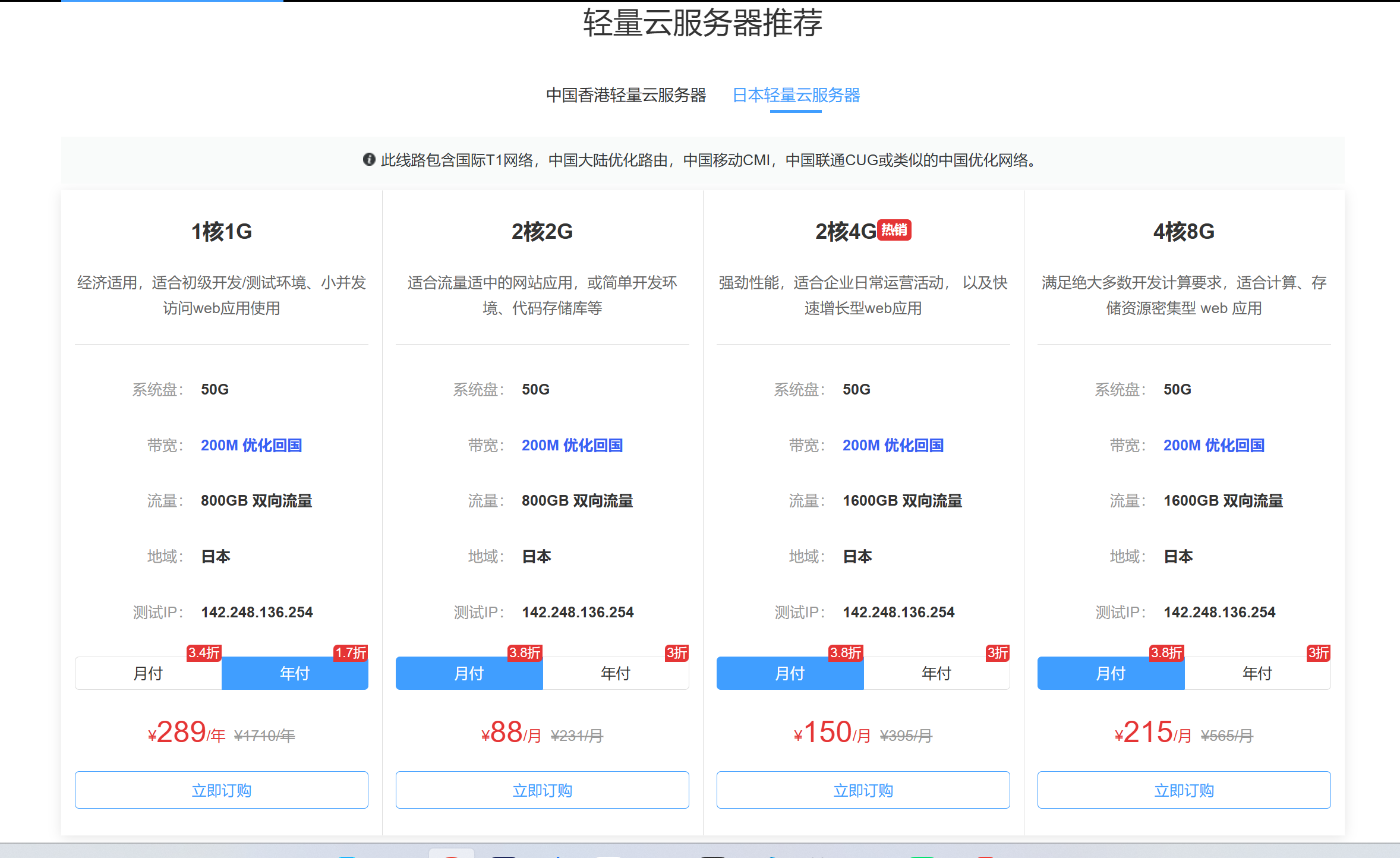Click 200M 优化回国 link in the 1核1G card
The height and width of the screenshot is (858, 1400).
251,445
